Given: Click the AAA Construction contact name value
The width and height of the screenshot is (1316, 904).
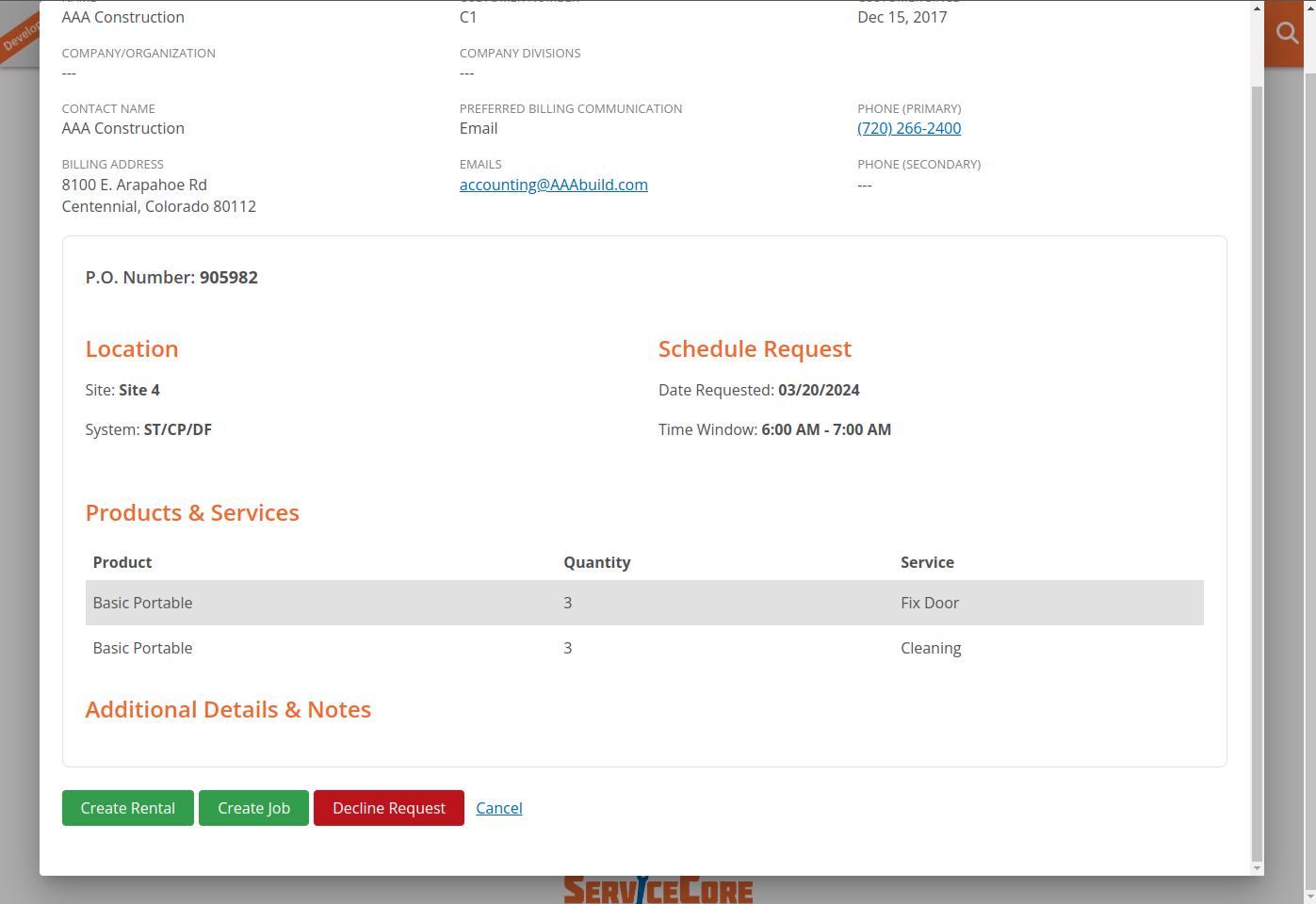Looking at the screenshot, I should click(x=123, y=128).
